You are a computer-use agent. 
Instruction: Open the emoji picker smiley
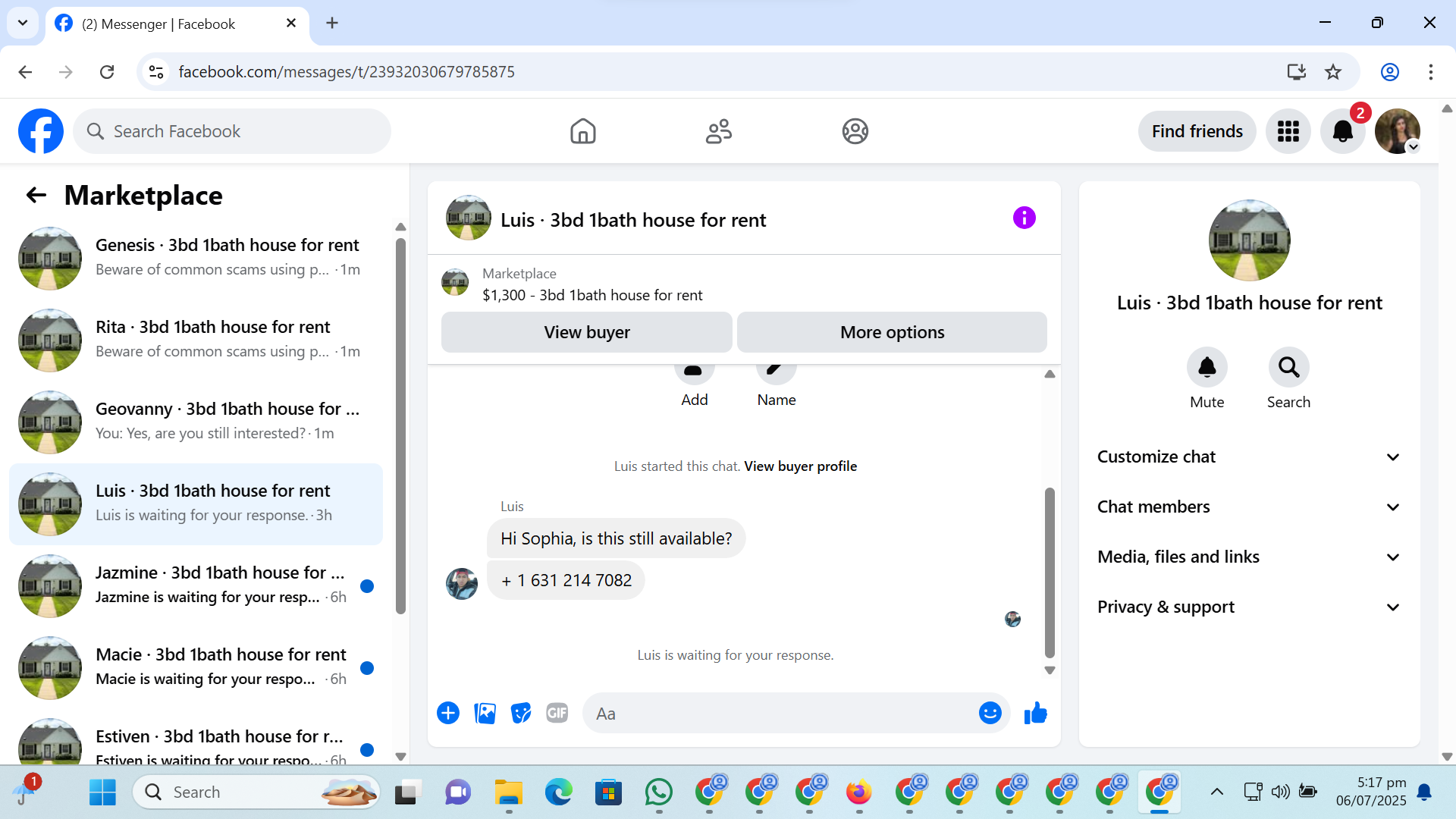990,713
